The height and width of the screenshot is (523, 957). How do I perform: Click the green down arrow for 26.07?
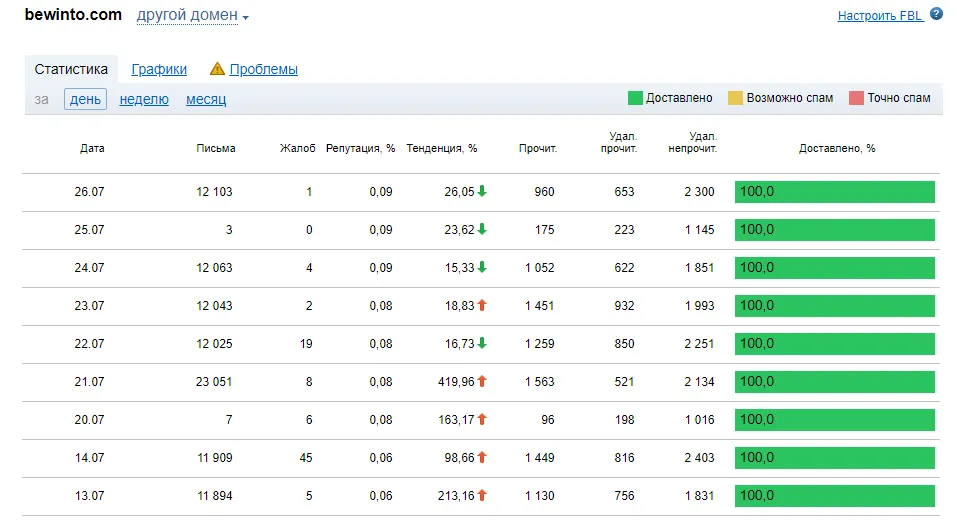pos(482,191)
